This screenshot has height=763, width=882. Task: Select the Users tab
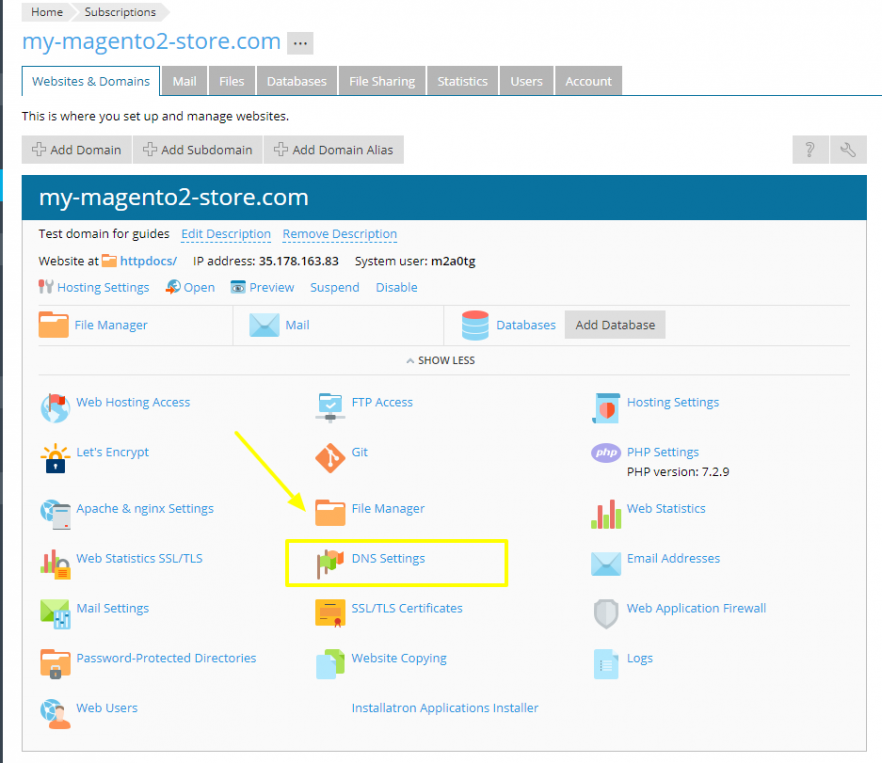[x=526, y=81]
